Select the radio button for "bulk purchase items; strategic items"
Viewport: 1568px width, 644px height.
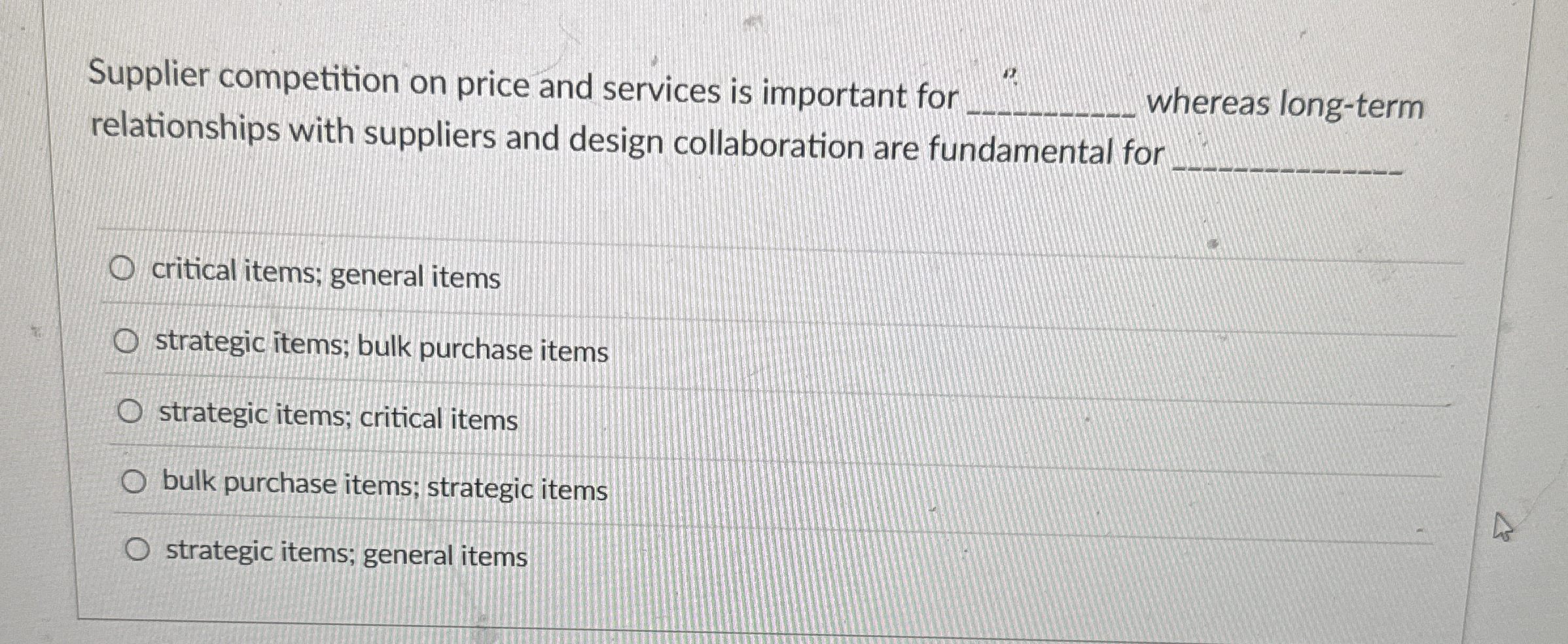[135, 483]
